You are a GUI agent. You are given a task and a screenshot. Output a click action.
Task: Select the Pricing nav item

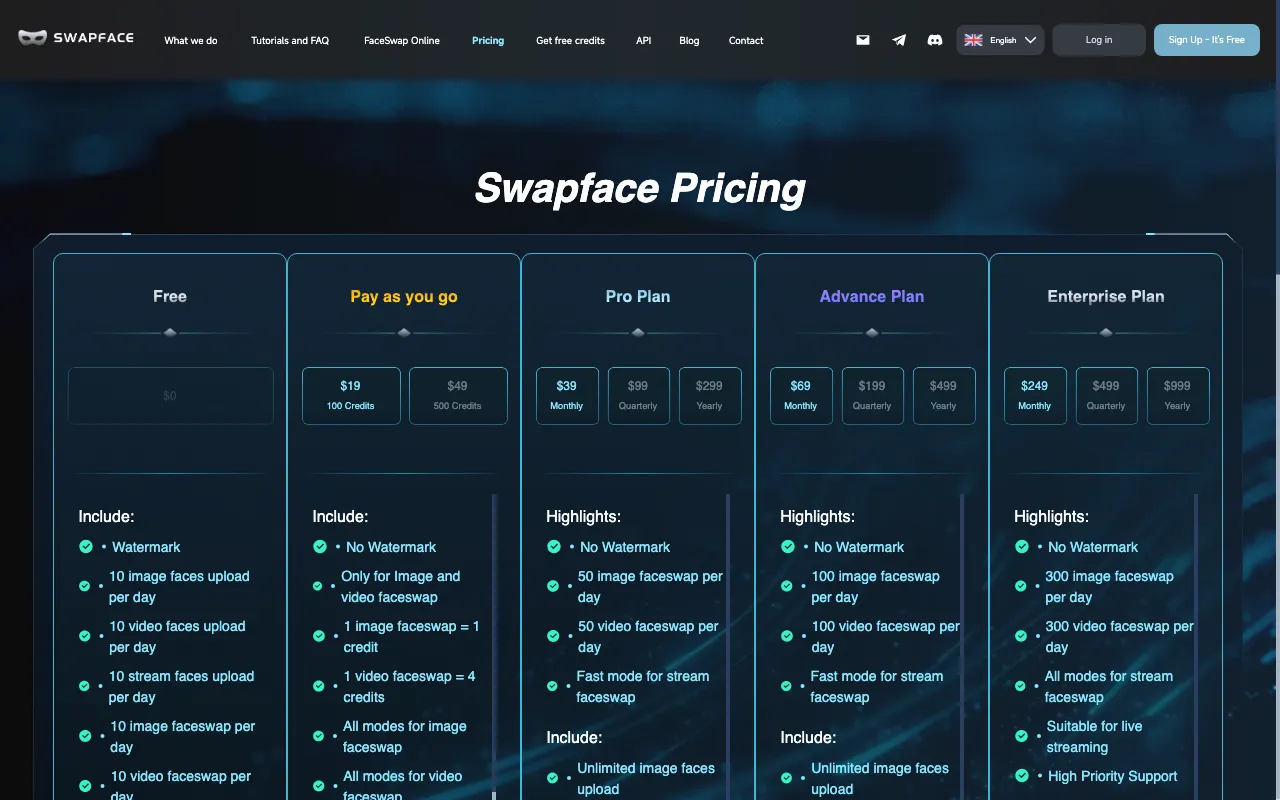click(488, 41)
